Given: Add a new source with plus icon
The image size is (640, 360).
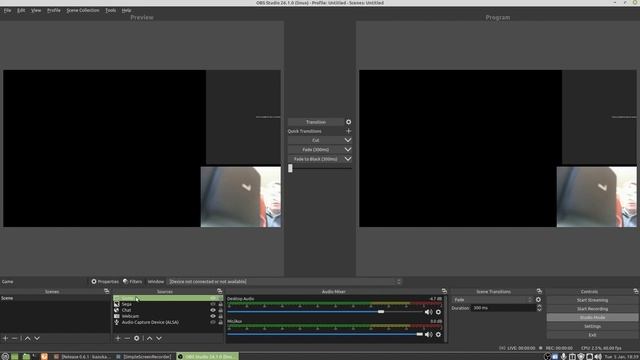Looking at the screenshot, I should tap(118, 338).
